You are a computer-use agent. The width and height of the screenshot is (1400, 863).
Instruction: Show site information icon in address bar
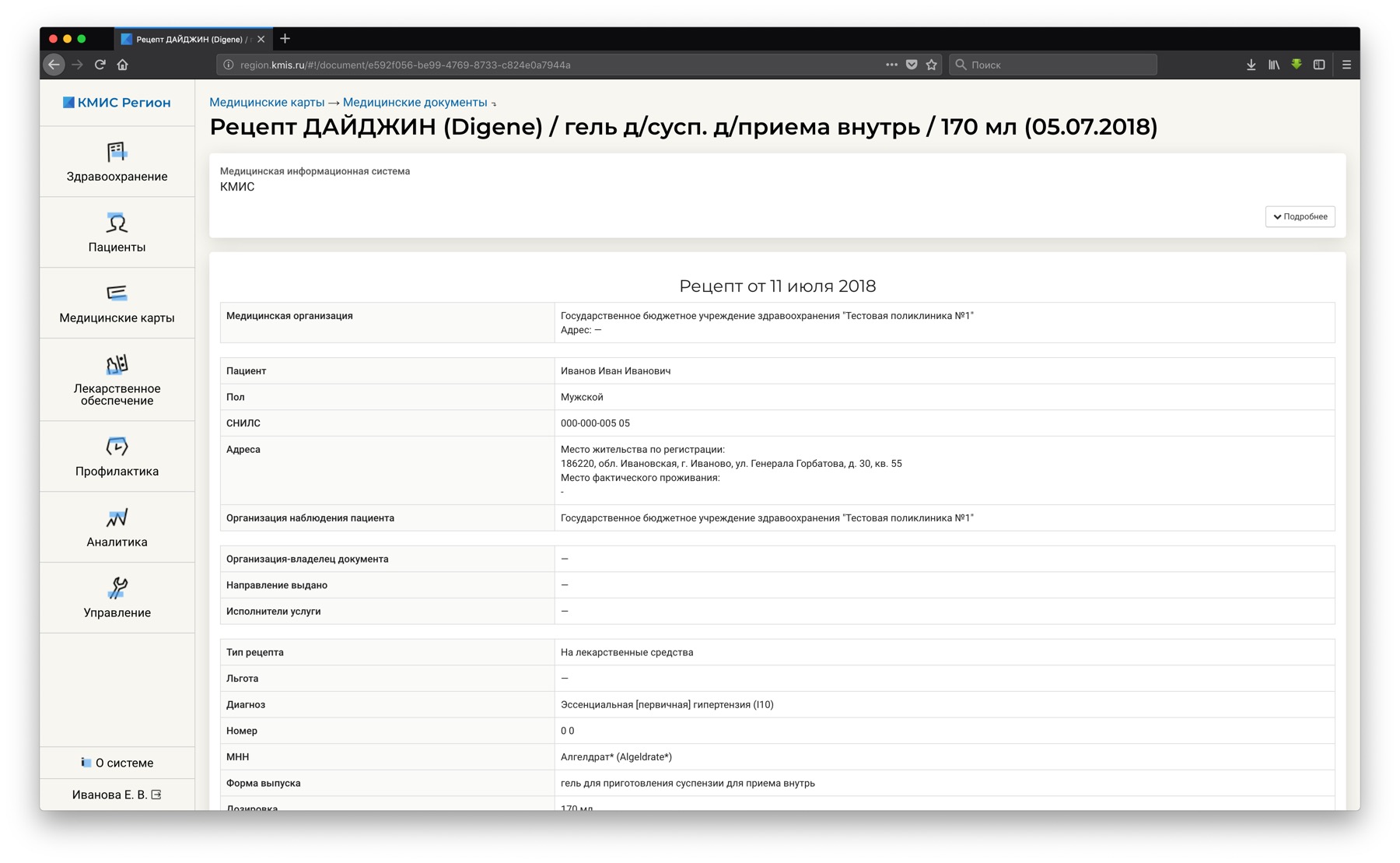tap(229, 65)
